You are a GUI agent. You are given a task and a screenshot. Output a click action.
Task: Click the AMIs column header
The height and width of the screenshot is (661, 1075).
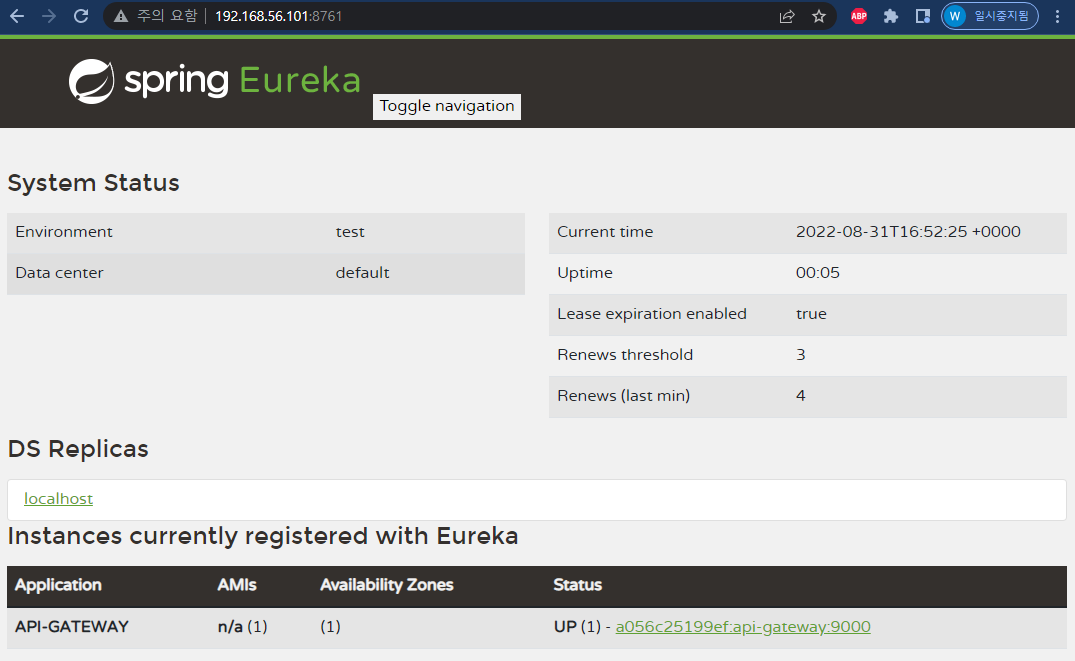[237, 585]
